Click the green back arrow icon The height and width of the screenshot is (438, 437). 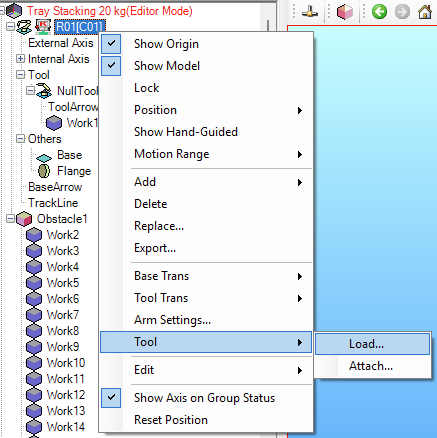379,12
